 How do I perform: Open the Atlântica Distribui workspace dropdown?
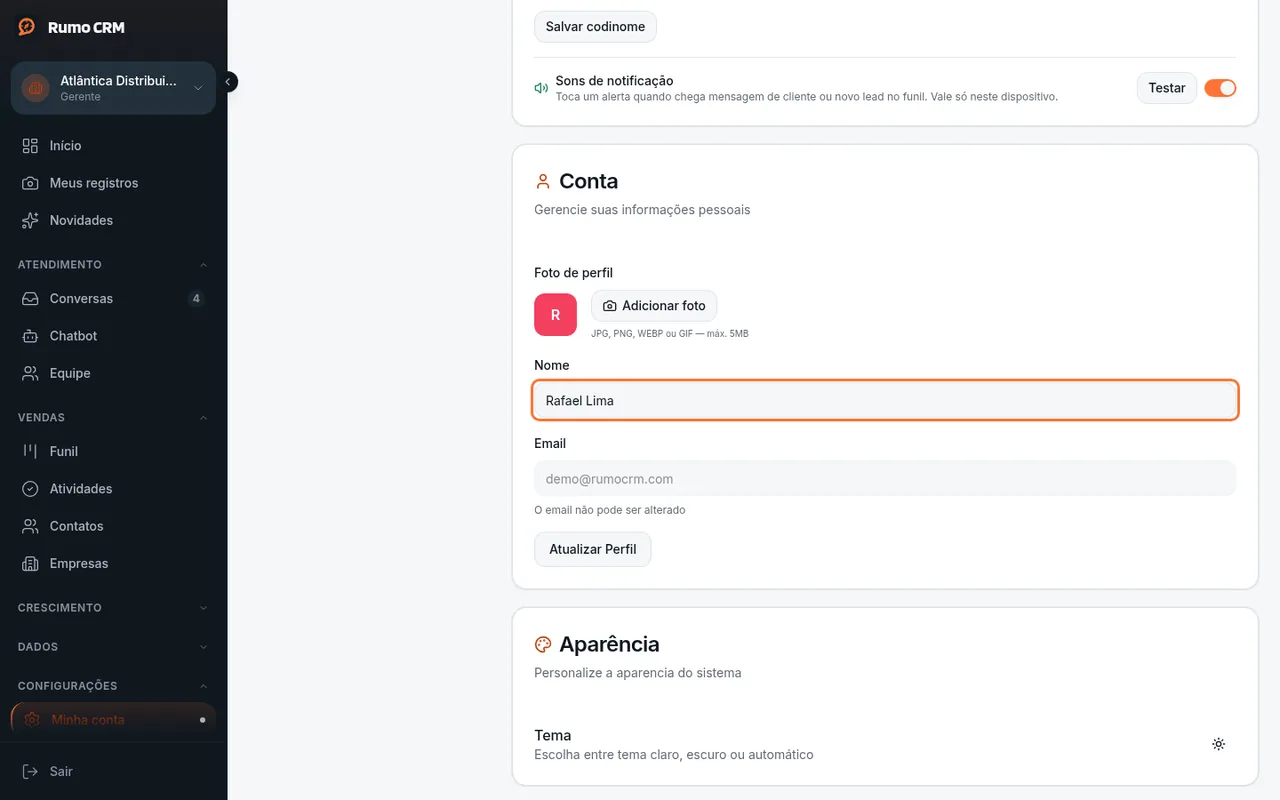click(x=113, y=88)
